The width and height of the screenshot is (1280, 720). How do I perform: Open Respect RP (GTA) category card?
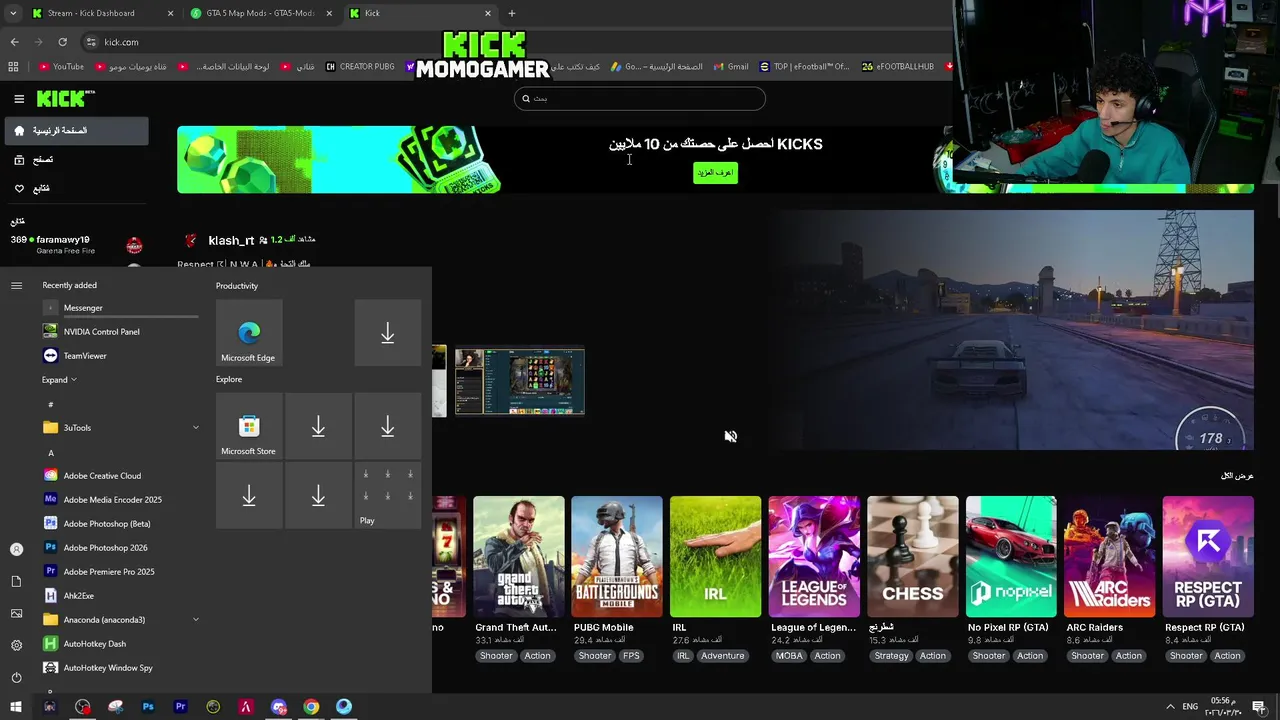(1208, 557)
